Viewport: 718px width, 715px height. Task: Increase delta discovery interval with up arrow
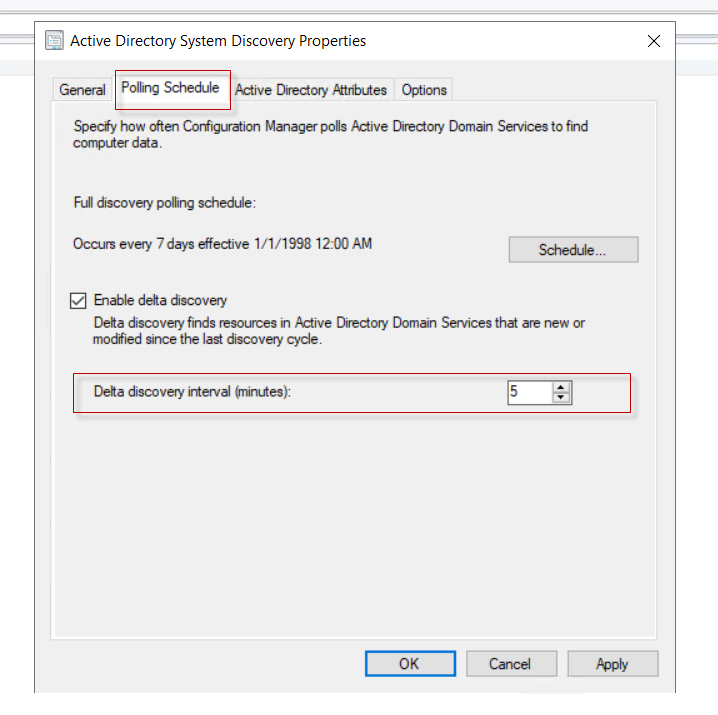(561, 387)
